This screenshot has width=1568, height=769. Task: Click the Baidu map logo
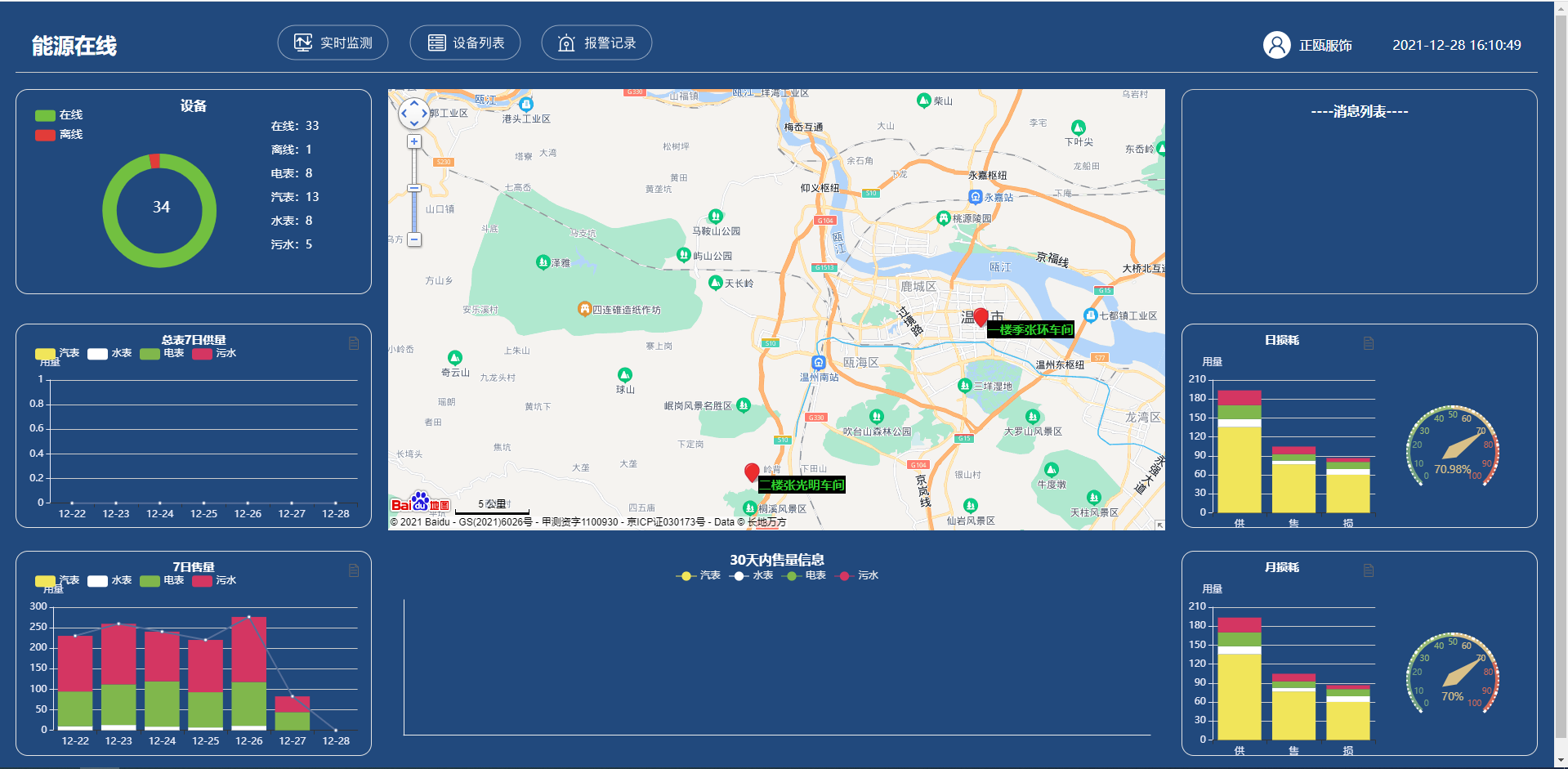point(420,503)
